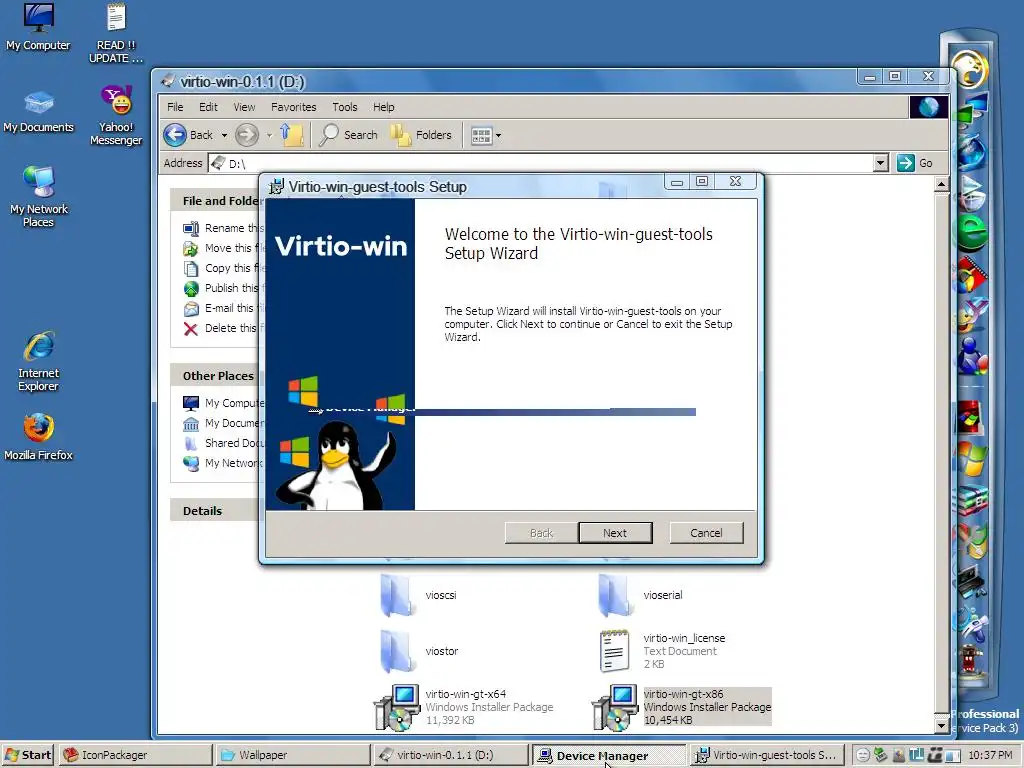Open My Network Places desktop icon
1024x768 pixels.
click(39, 196)
